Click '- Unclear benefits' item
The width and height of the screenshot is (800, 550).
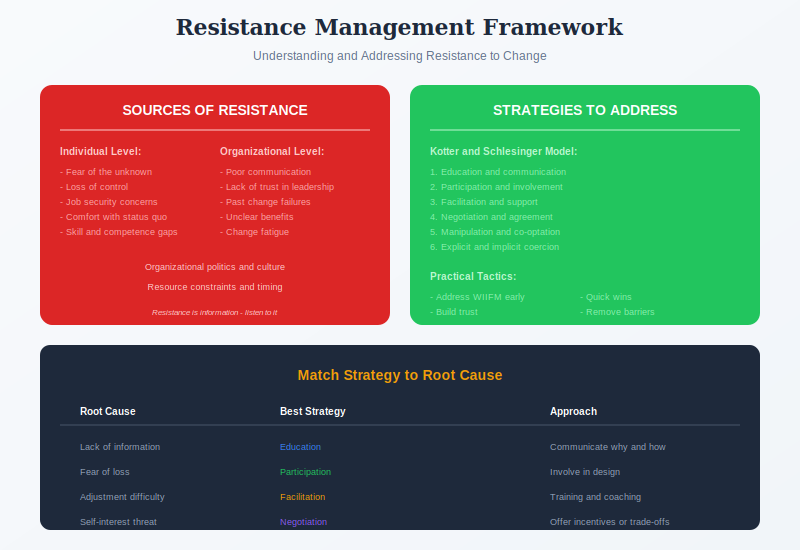pos(257,217)
